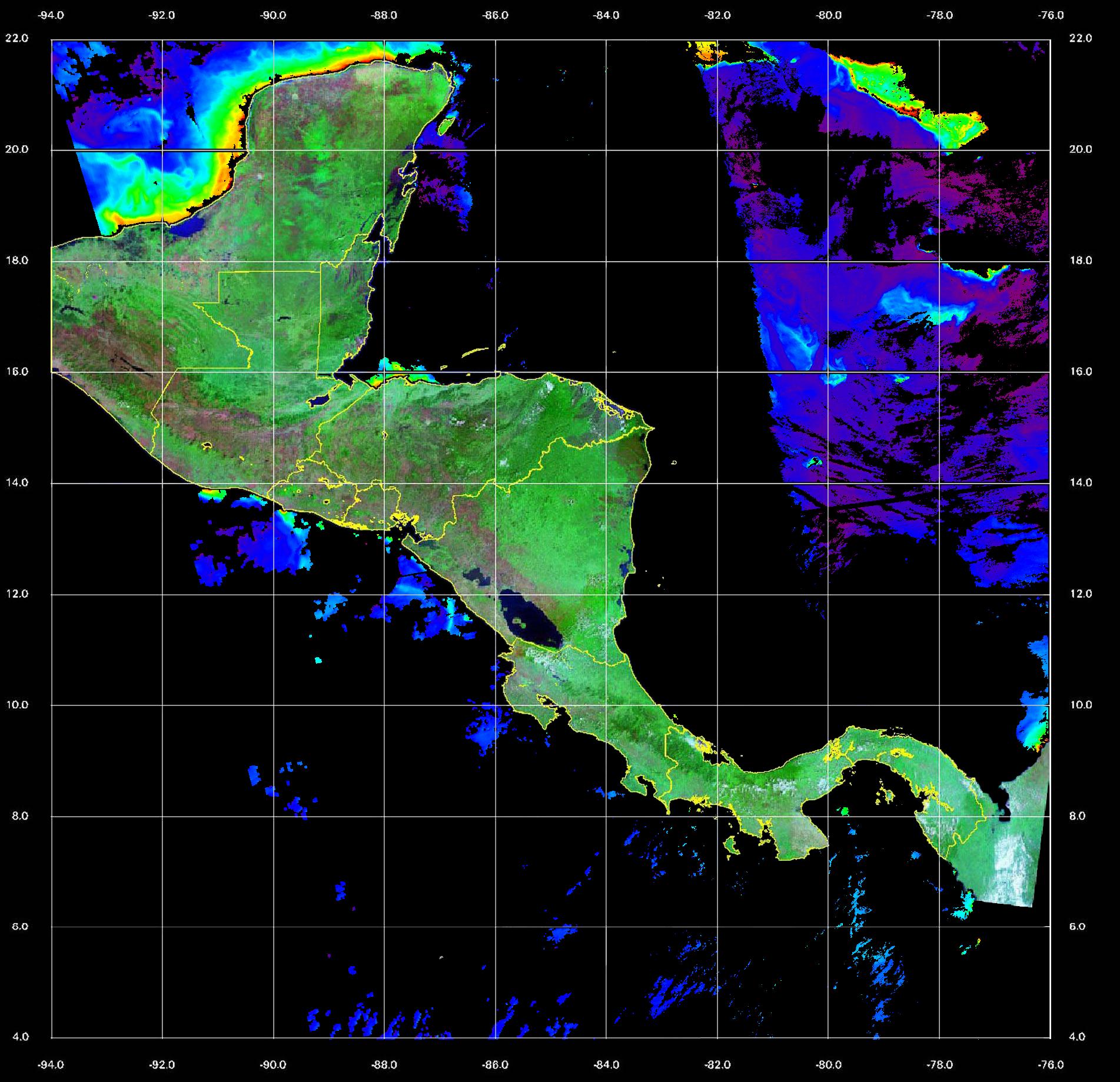The image size is (1120, 1082).
Task: Click the 8.0 latitude label on right axis
Action: click(x=1080, y=816)
